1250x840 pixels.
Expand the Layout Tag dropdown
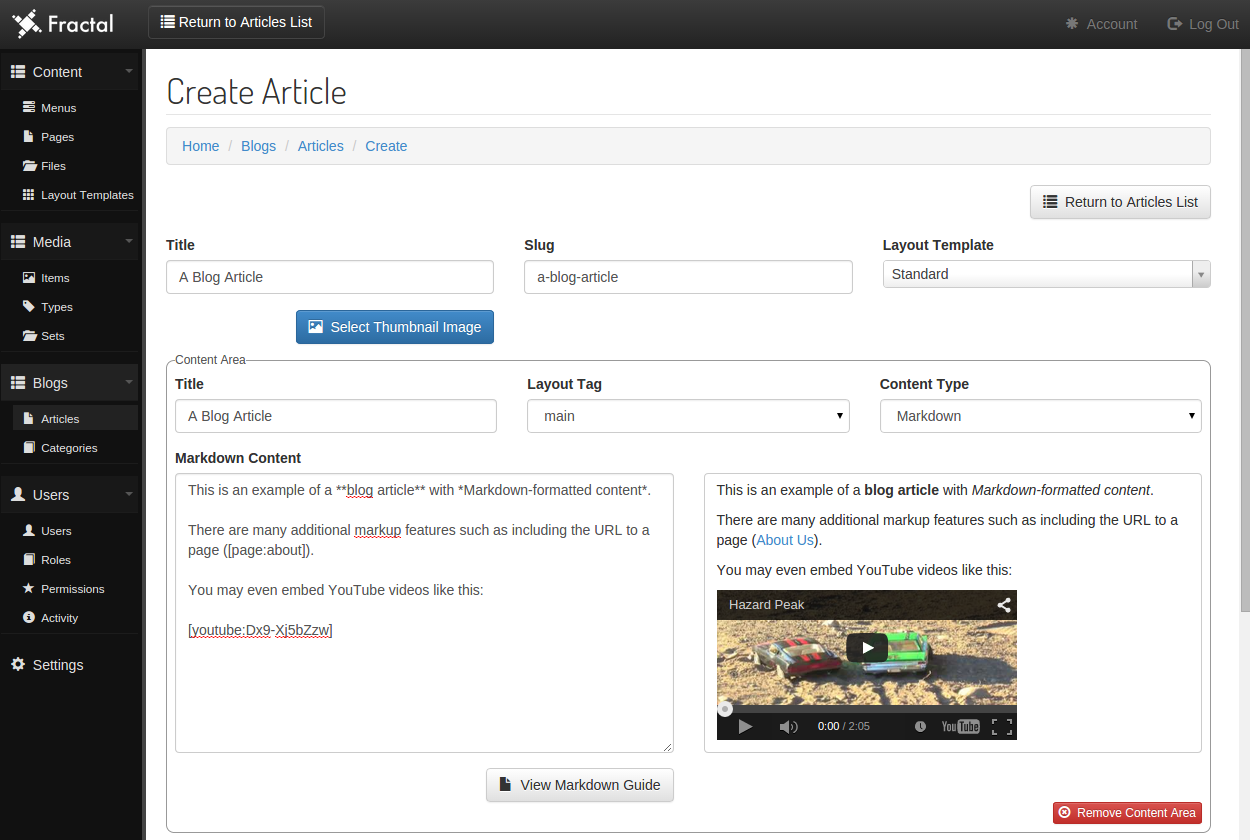839,415
